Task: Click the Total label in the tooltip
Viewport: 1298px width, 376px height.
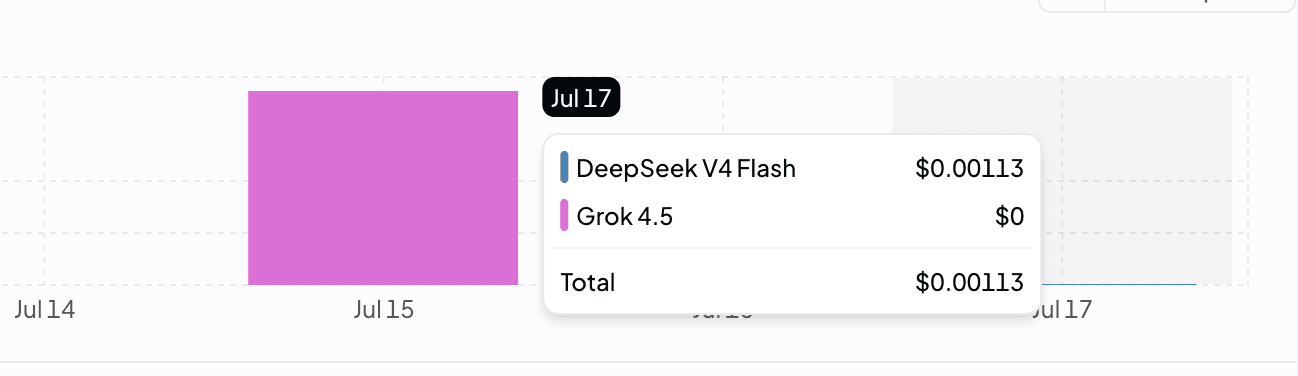Action: 588,282
